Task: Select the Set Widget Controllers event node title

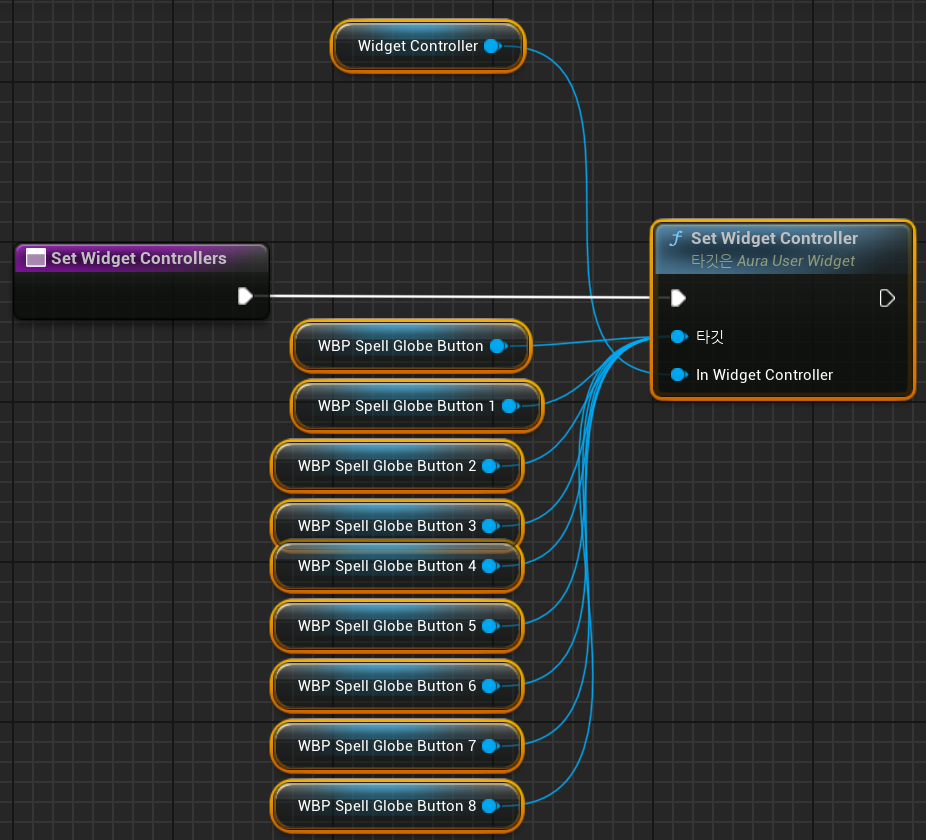Action: point(139,258)
